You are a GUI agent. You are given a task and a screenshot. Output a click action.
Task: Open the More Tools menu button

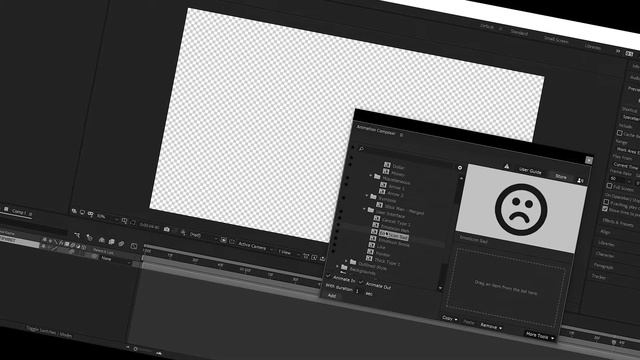[x=540, y=336]
